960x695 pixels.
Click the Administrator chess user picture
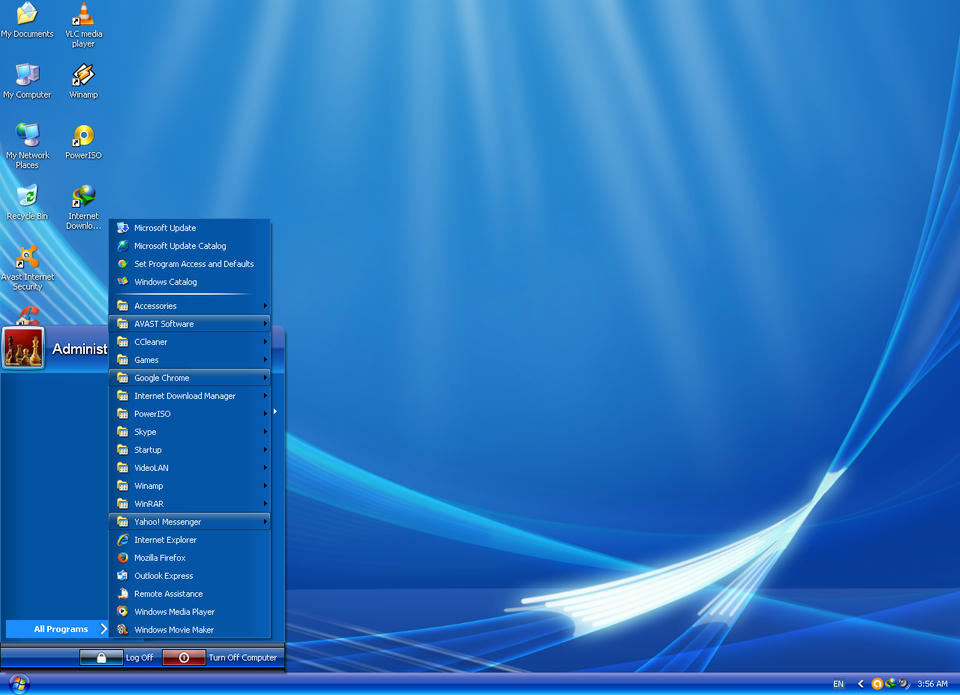[x=23, y=348]
